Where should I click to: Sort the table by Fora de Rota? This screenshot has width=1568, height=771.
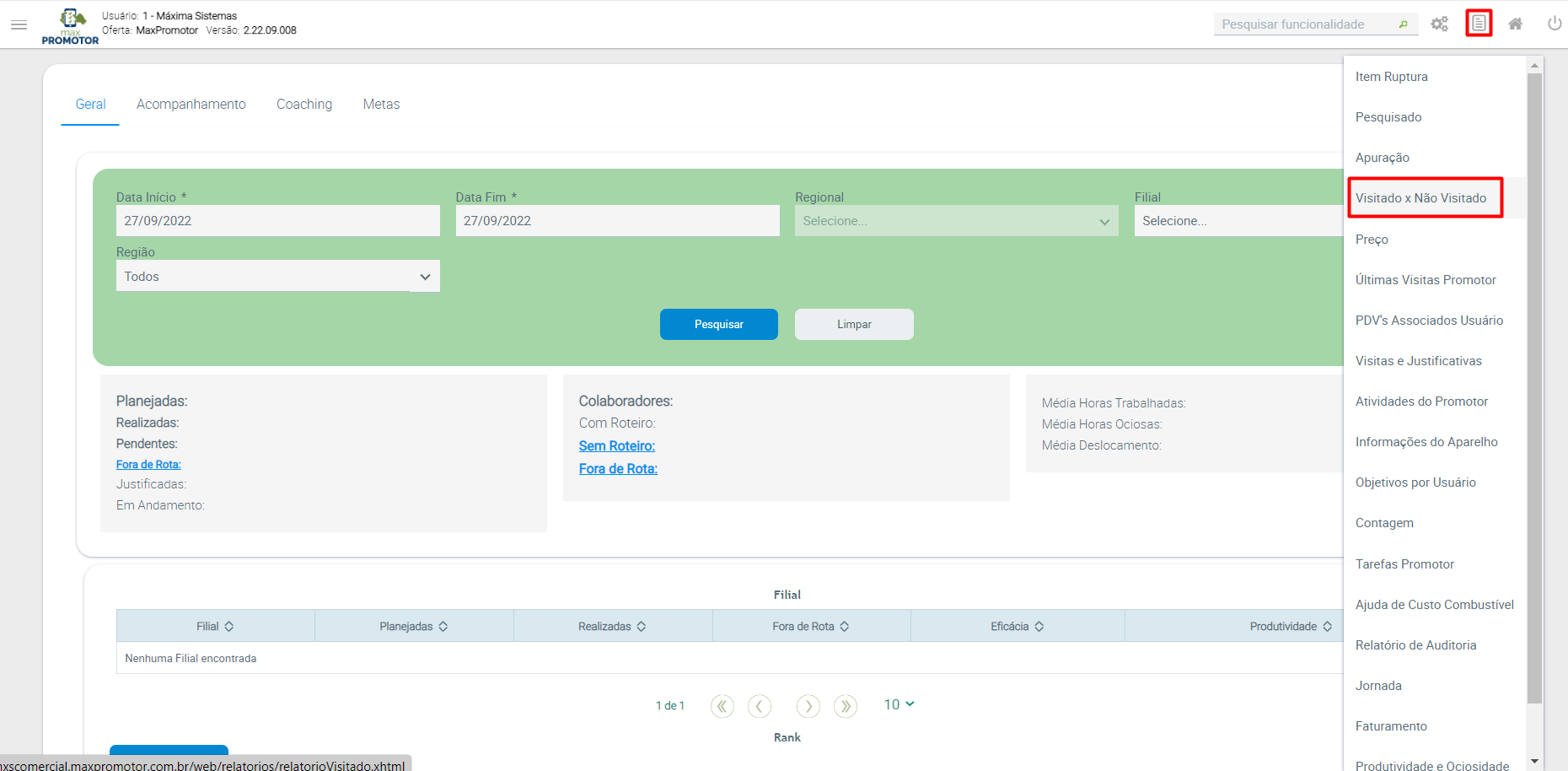(x=811, y=626)
